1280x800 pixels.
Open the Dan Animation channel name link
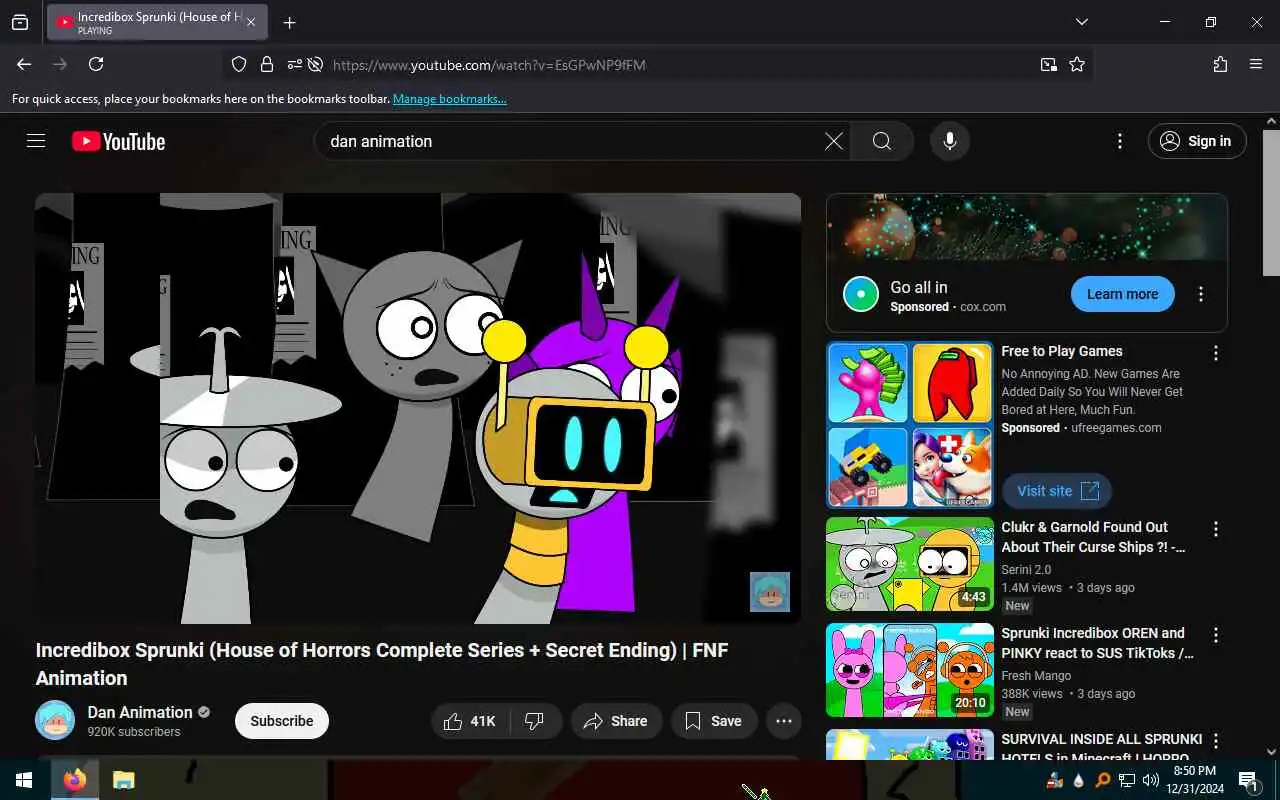pos(140,712)
